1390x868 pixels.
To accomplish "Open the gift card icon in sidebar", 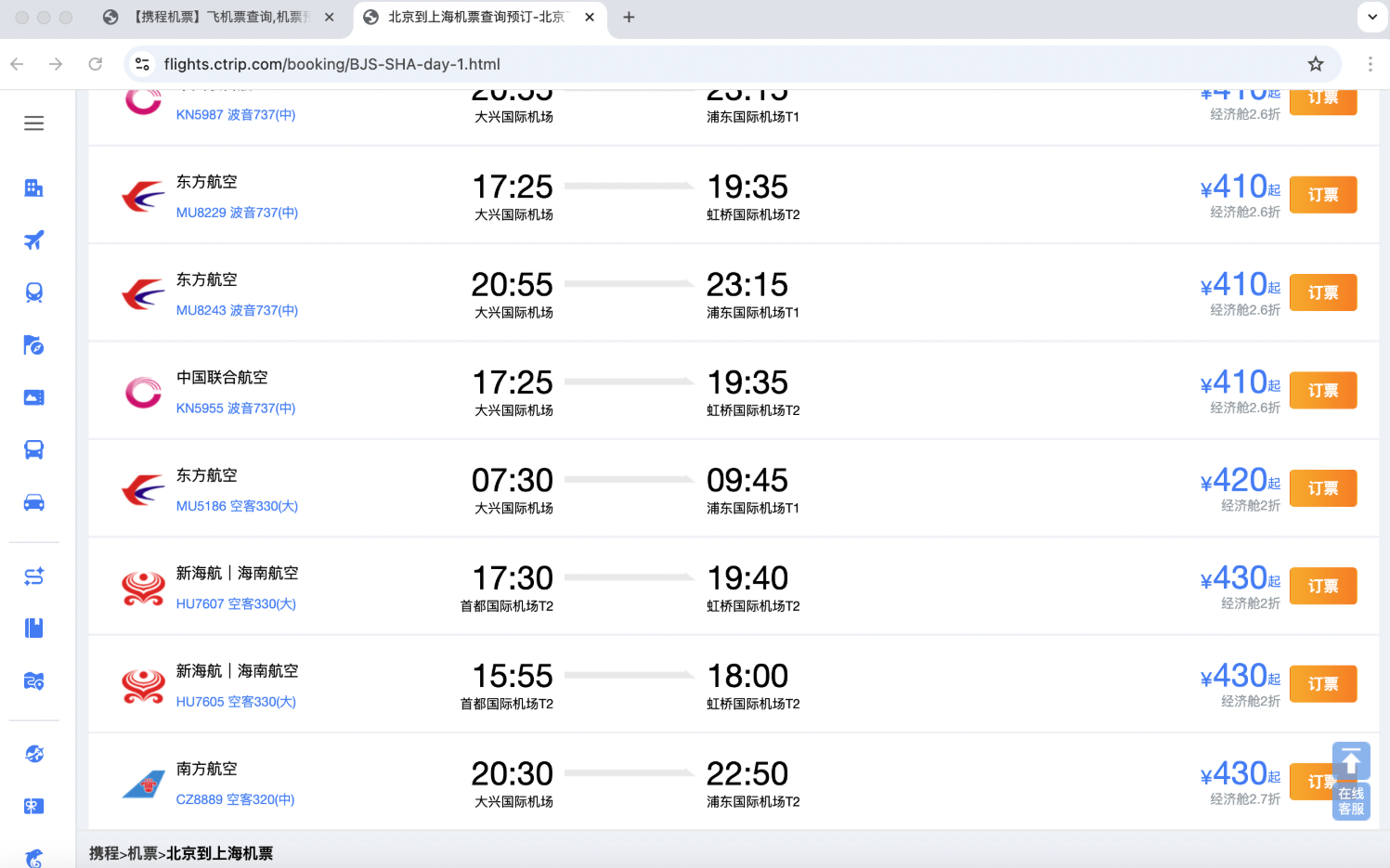I will [34, 806].
